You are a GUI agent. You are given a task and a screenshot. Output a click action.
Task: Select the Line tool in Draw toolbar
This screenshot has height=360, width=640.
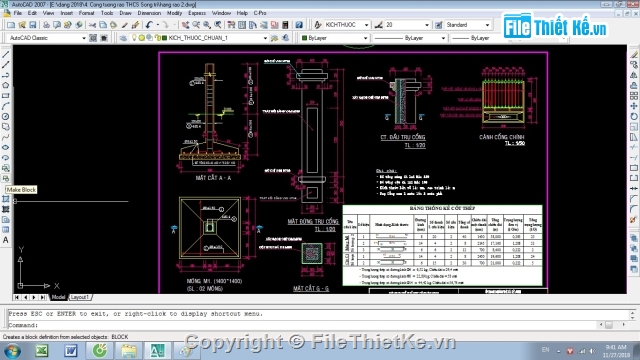pyautogui.click(x=6, y=54)
